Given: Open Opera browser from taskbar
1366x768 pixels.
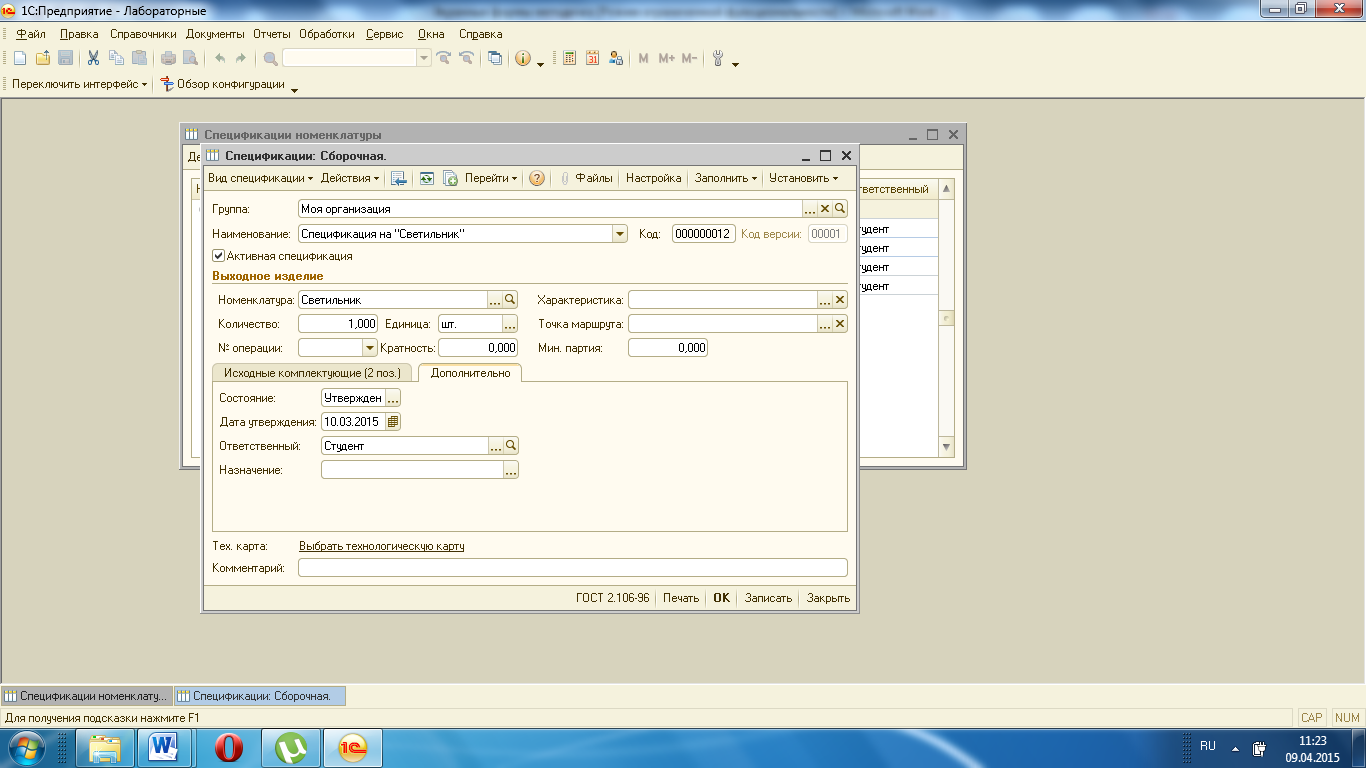Looking at the screenshot, I should [x=229, y=747].
